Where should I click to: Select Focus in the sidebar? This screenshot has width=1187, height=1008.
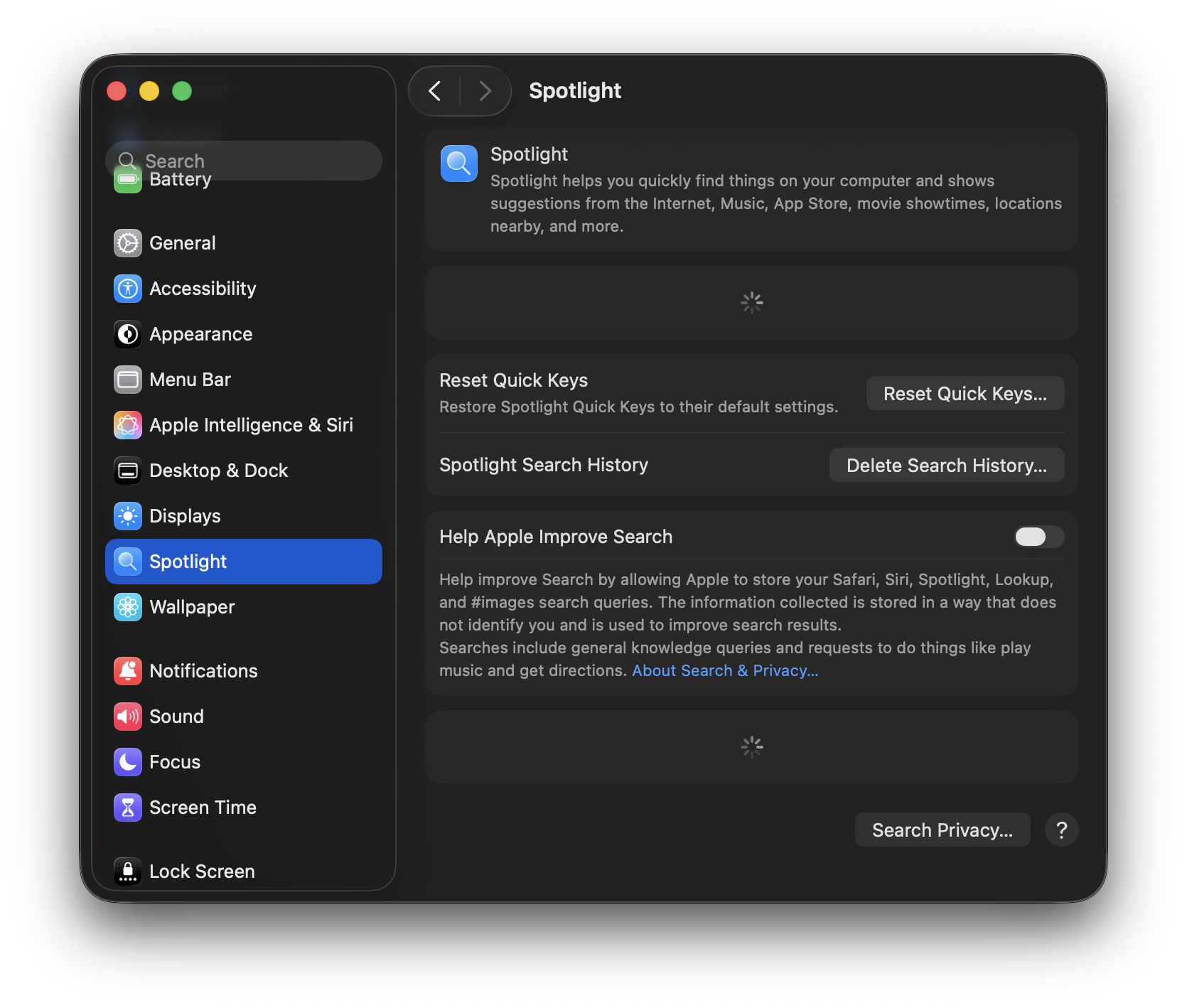[244, 762]
